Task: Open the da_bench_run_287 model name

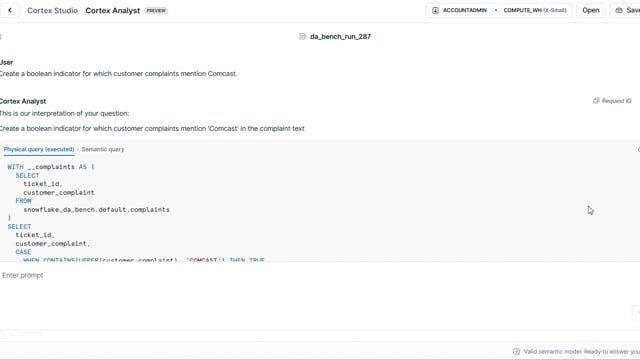Action: point(340,37)
